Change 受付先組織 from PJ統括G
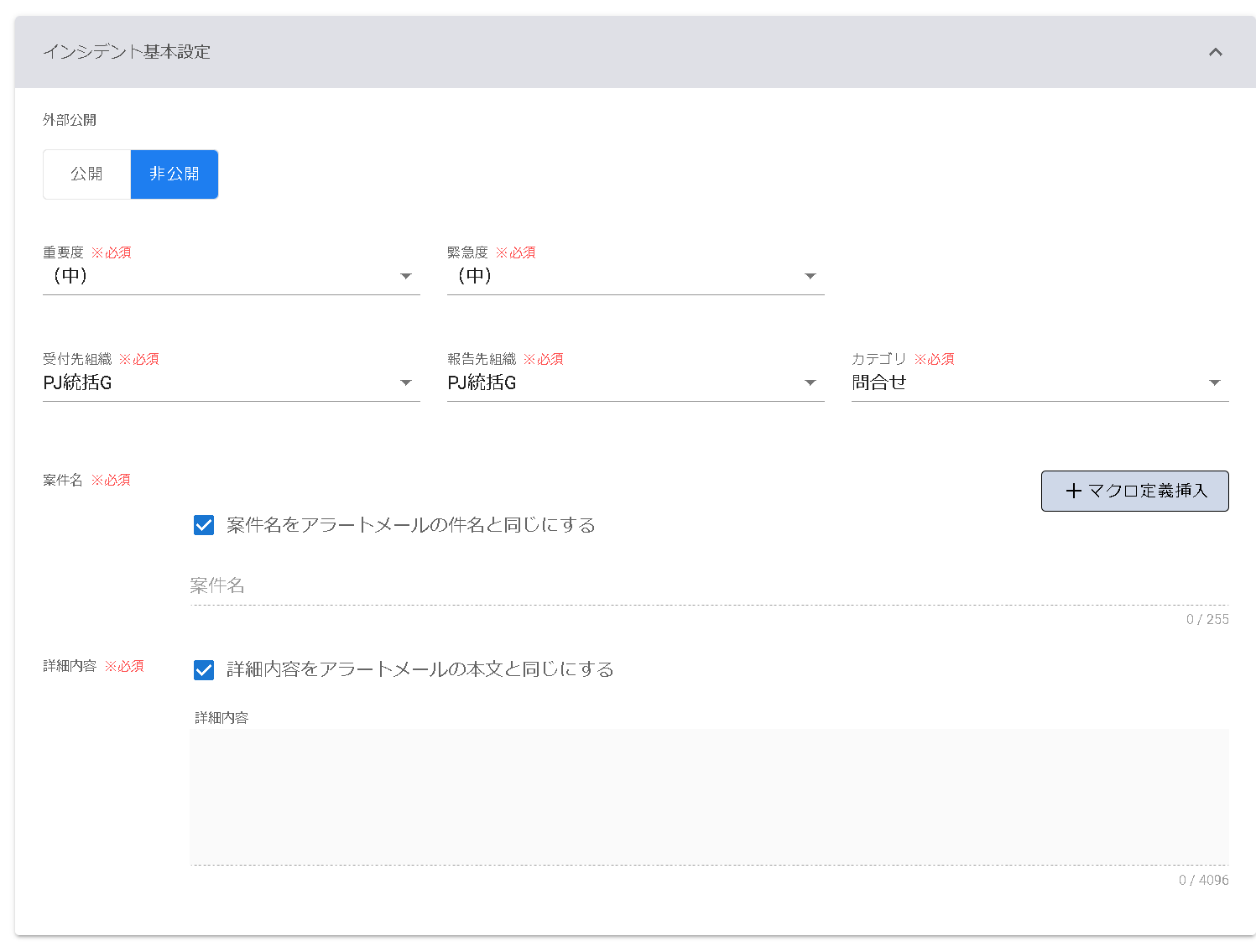Screen dimensions: 1256x952 point(218,382)
